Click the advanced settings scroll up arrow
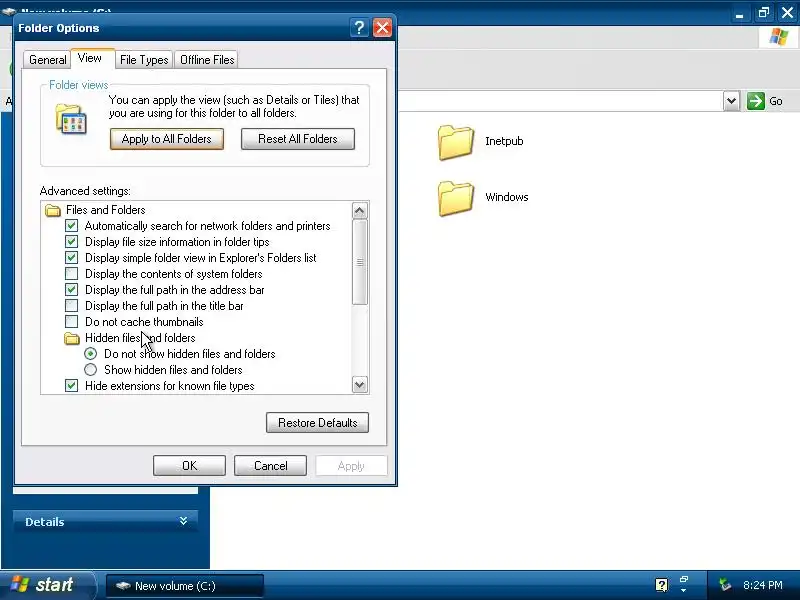Screen dimensions: 800x600 tap(360, 210)
